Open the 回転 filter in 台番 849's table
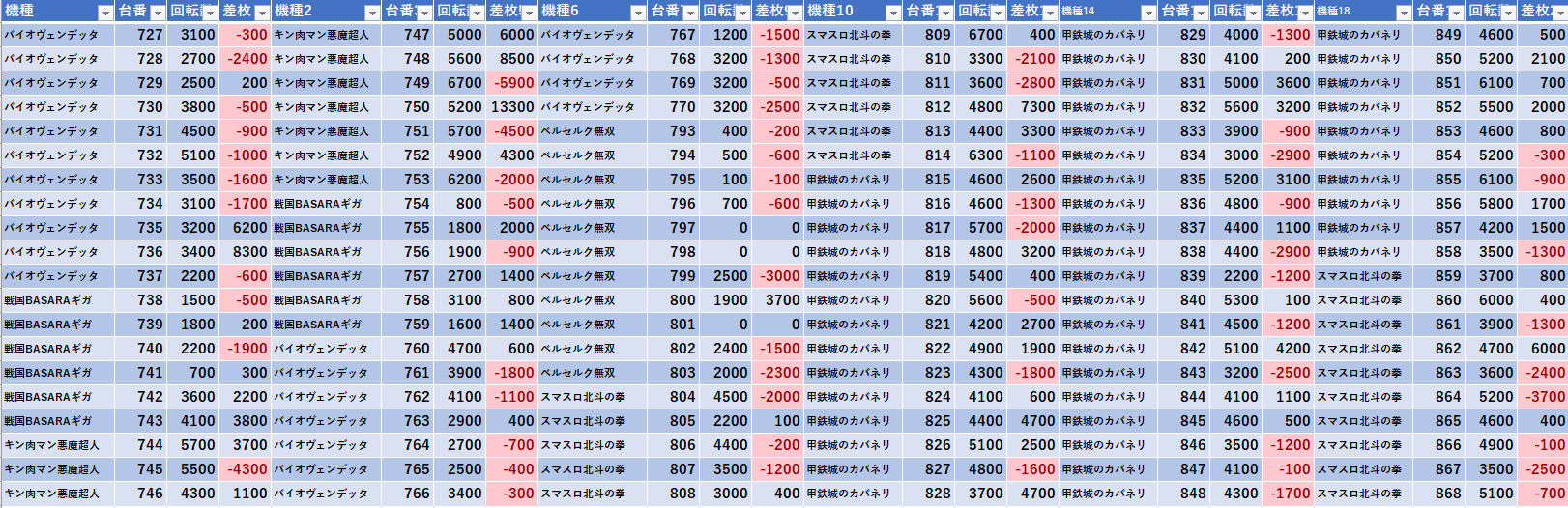The image size is (1568, 508). pyautogui.click(x=1508, y=13)
